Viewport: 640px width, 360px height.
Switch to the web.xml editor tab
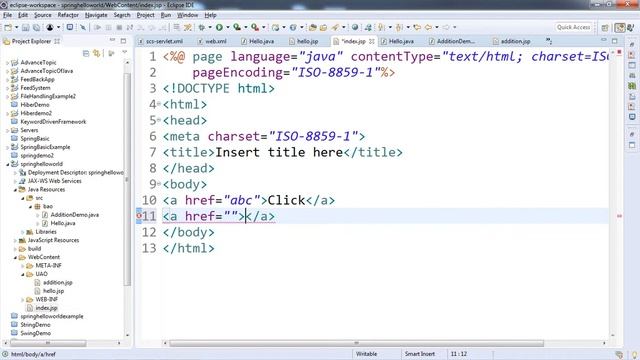point(212,41)
